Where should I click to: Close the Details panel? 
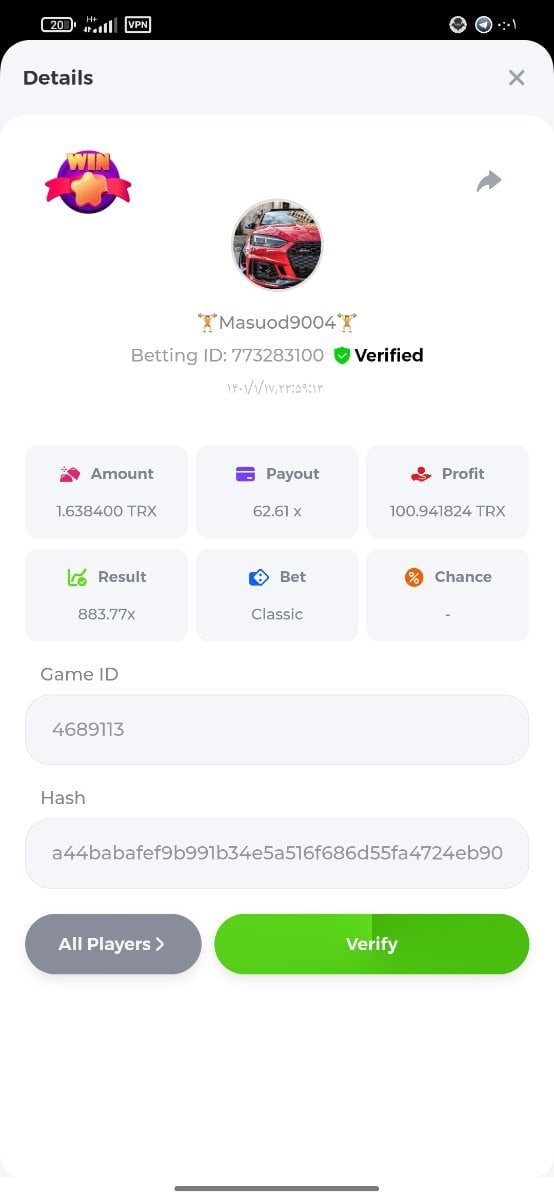[516, 78]
